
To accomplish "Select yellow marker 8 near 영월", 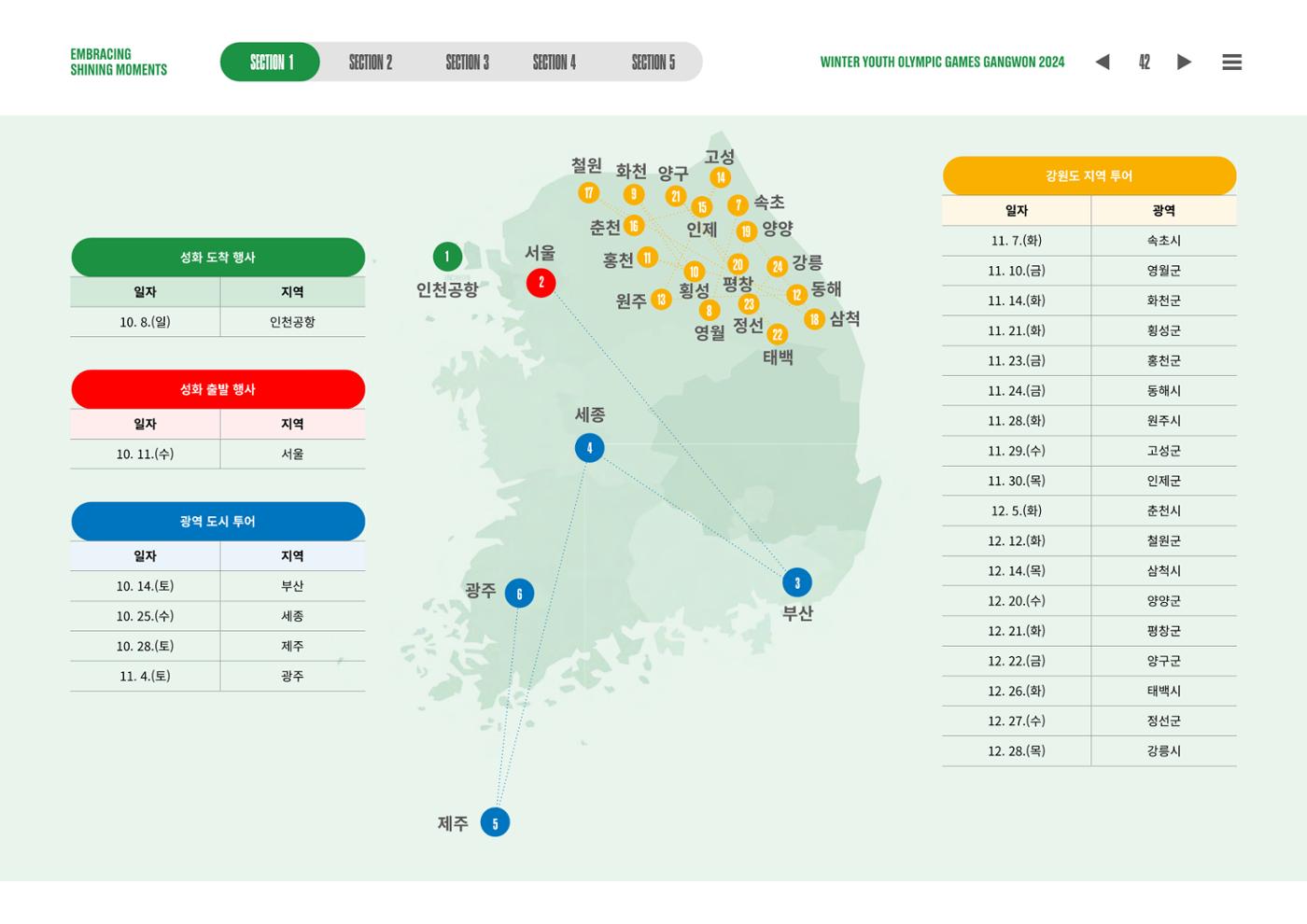I will point(710,310).
